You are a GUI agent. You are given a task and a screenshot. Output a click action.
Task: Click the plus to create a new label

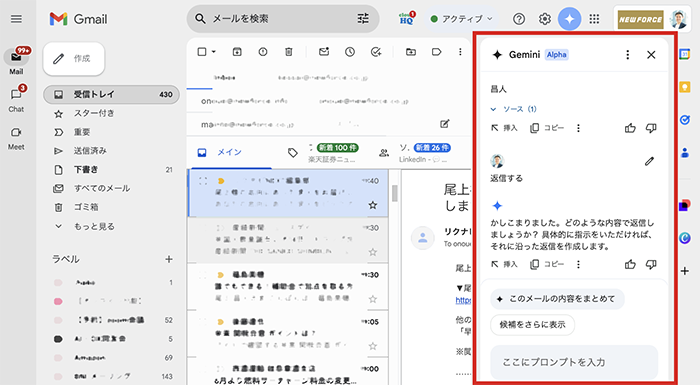169,259
